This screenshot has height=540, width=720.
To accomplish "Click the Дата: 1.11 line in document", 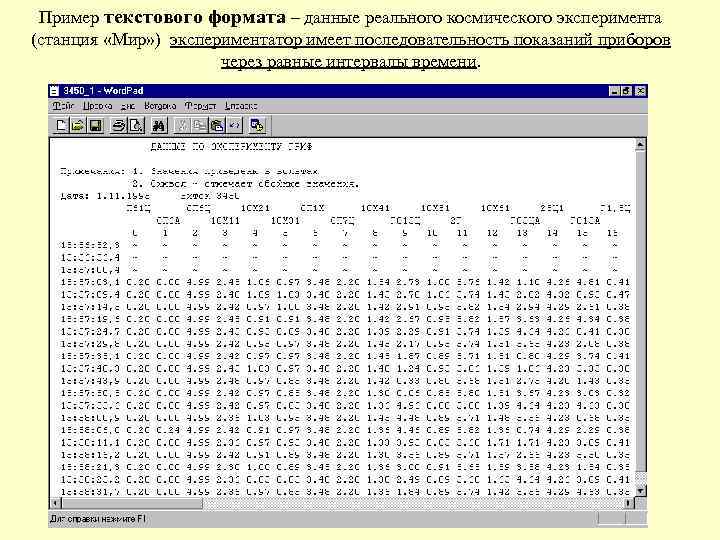I will click(150, 196).
